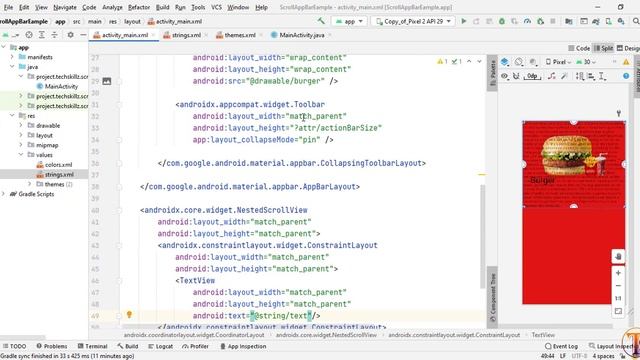Open the Profile app gauge icon
Image resolution: width=640 pixels, height=360 pixels.
point(527,21)
